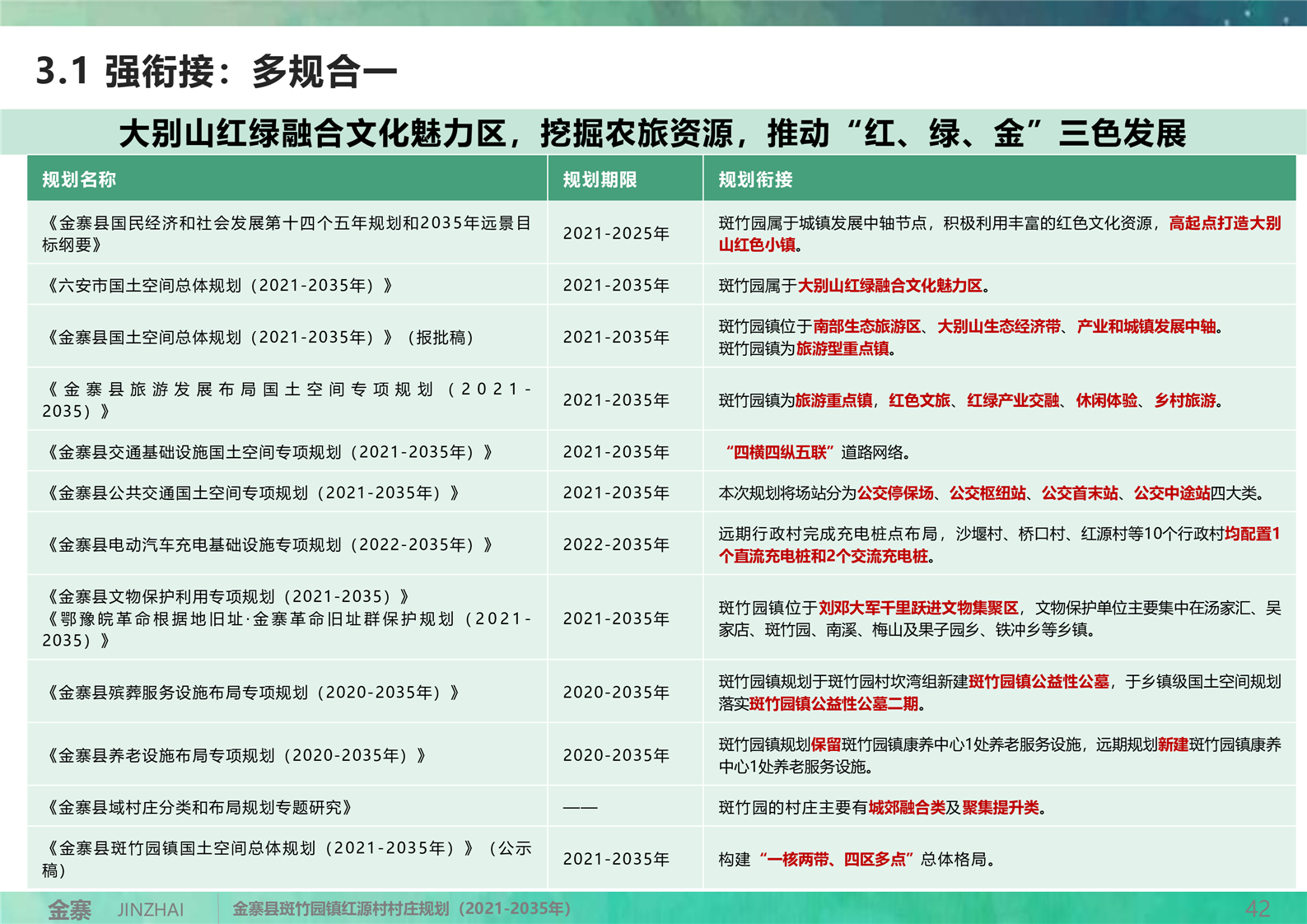This screenshot has width=1307, height=924.
Task: Click red text "一核两带、四区多点"
Action: [835, 860]
